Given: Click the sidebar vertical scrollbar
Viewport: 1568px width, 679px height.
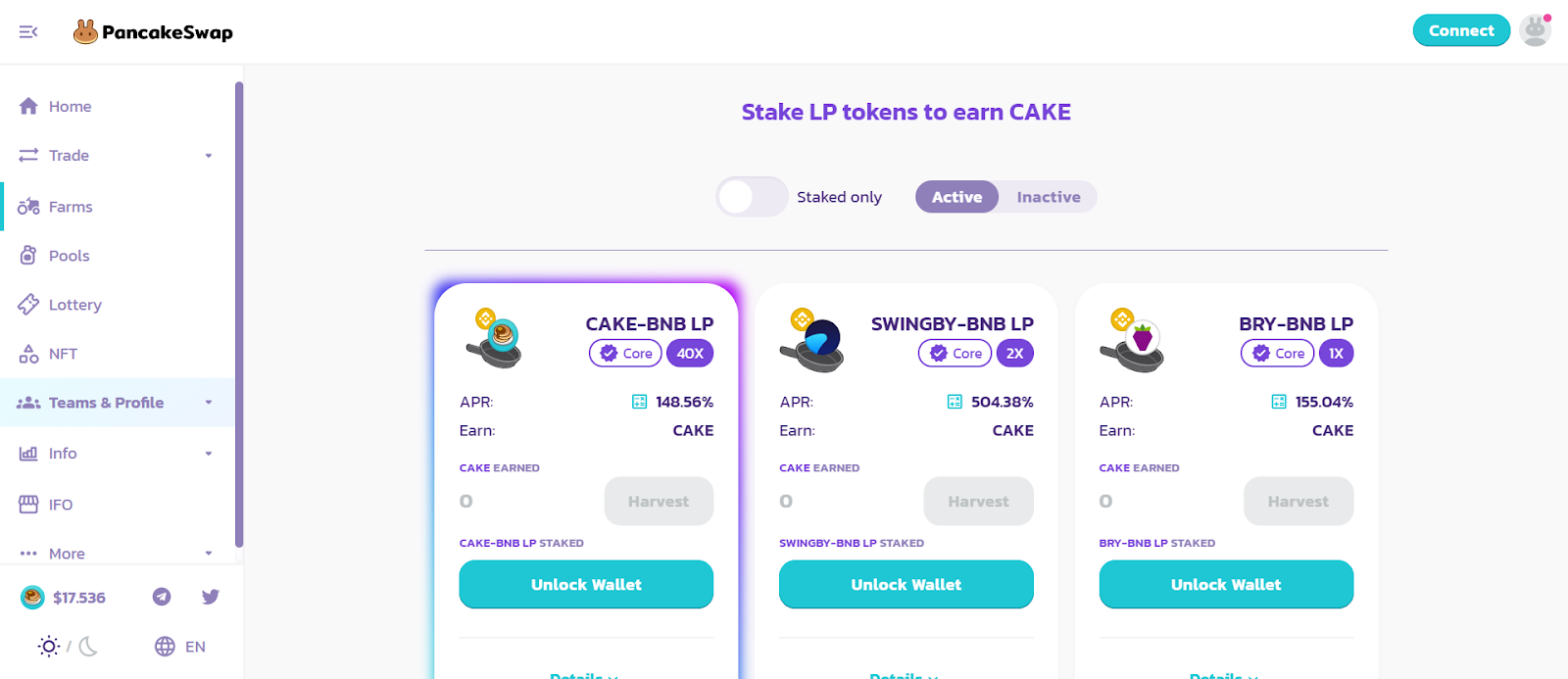Looking at the screenshot, I should [x=239, y=314].
